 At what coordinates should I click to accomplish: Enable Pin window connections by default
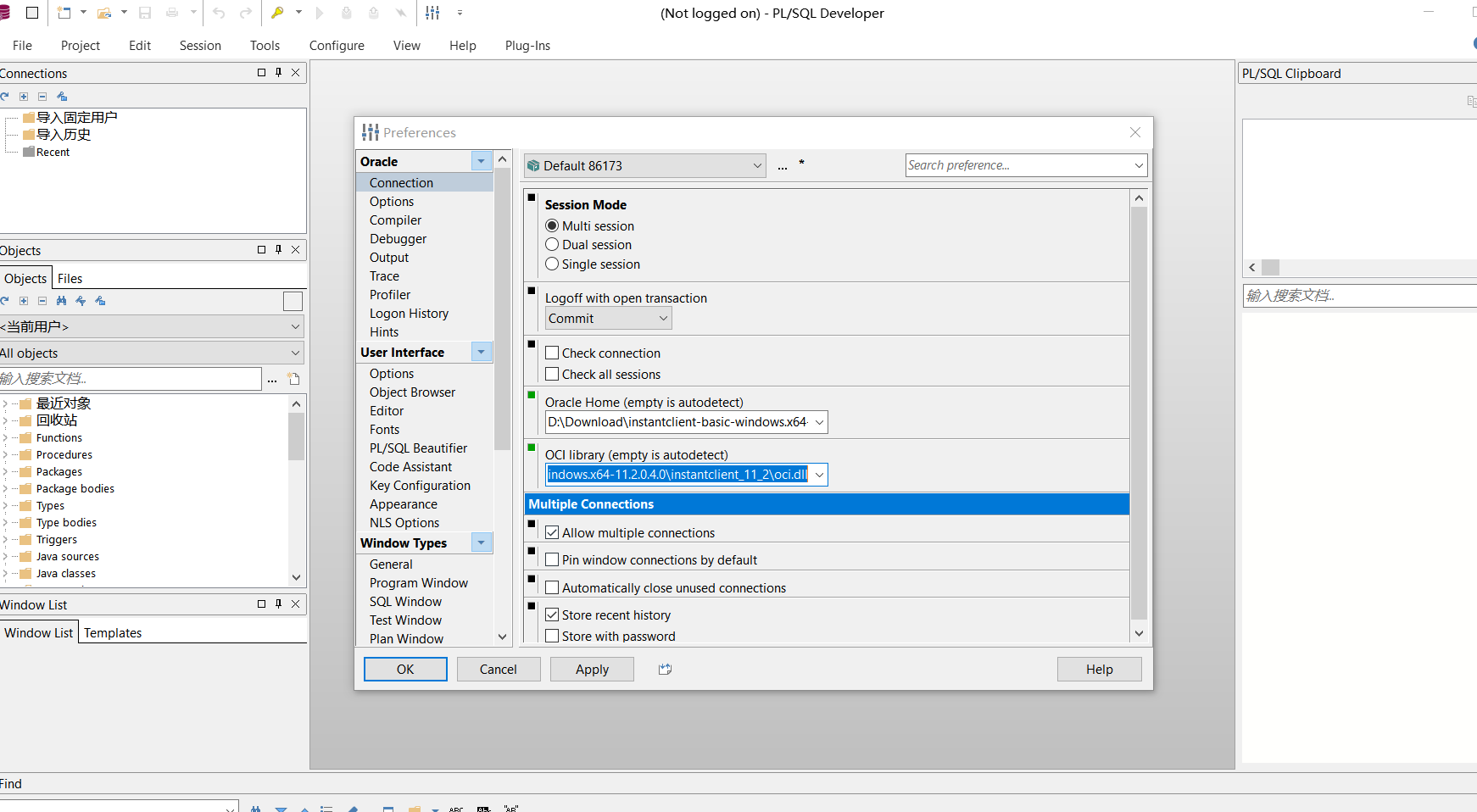pos(552,559)
